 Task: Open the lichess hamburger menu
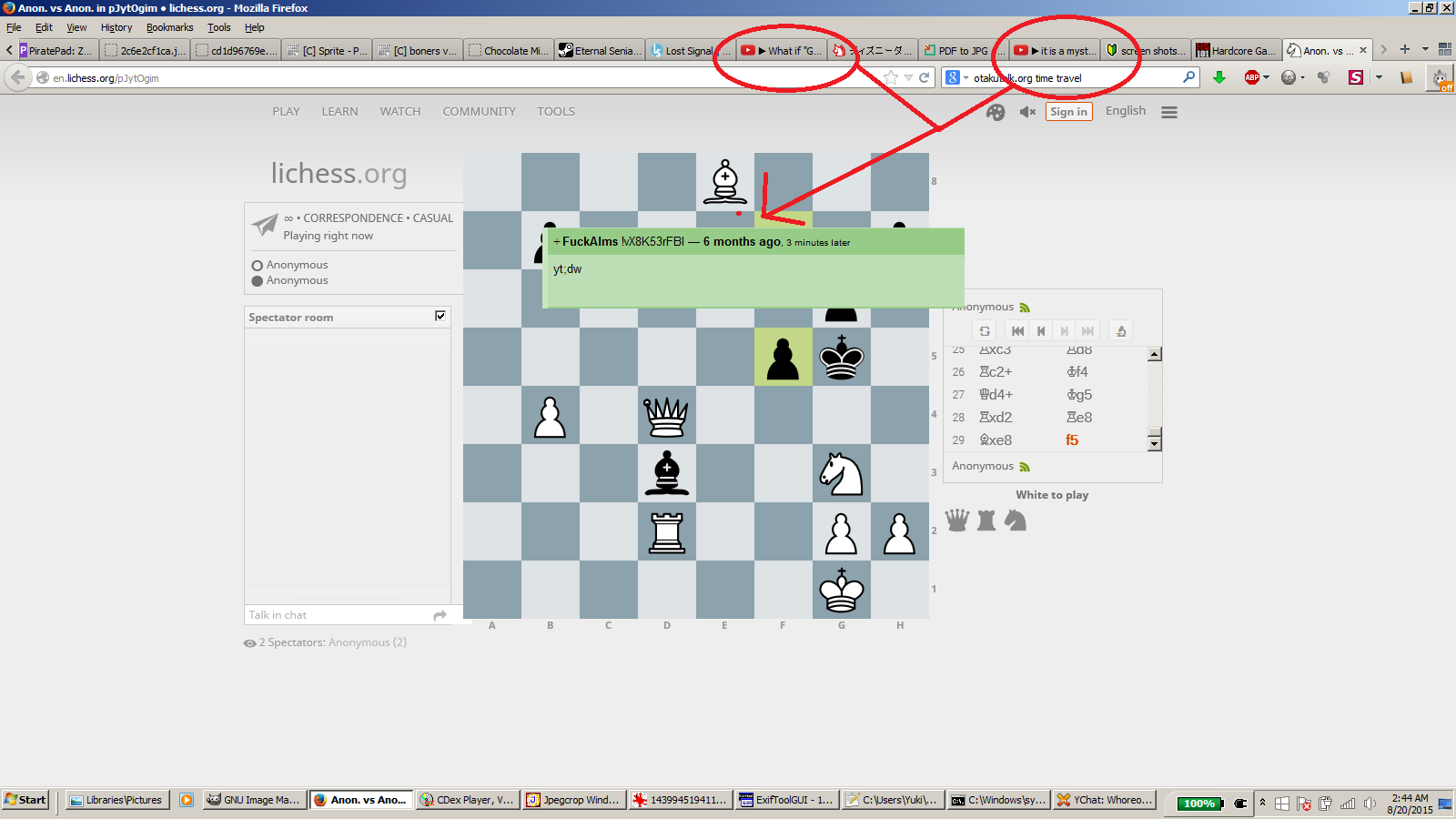coord(1169,112)
